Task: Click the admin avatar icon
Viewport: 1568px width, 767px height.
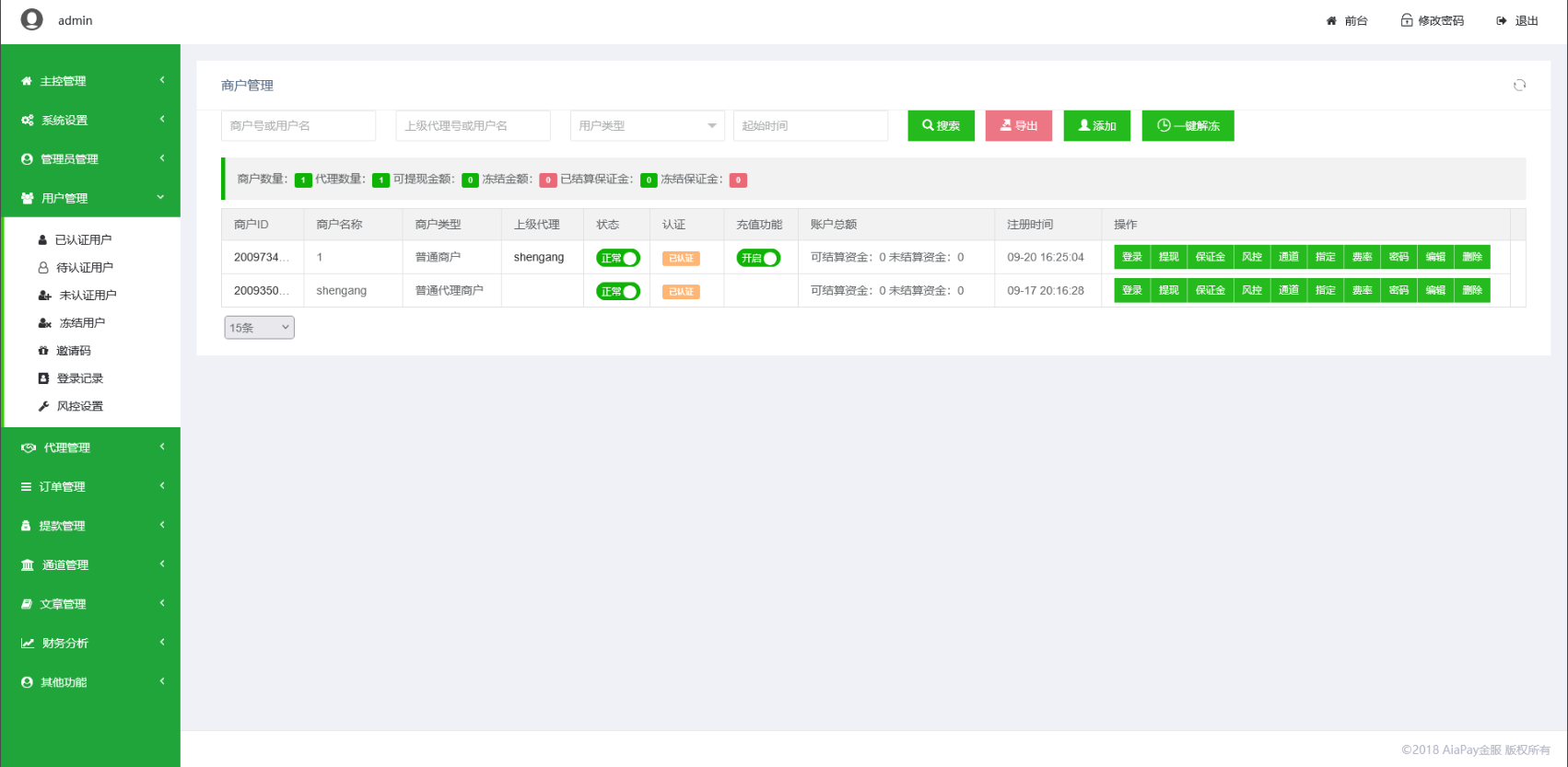Action: coord(31,19)
